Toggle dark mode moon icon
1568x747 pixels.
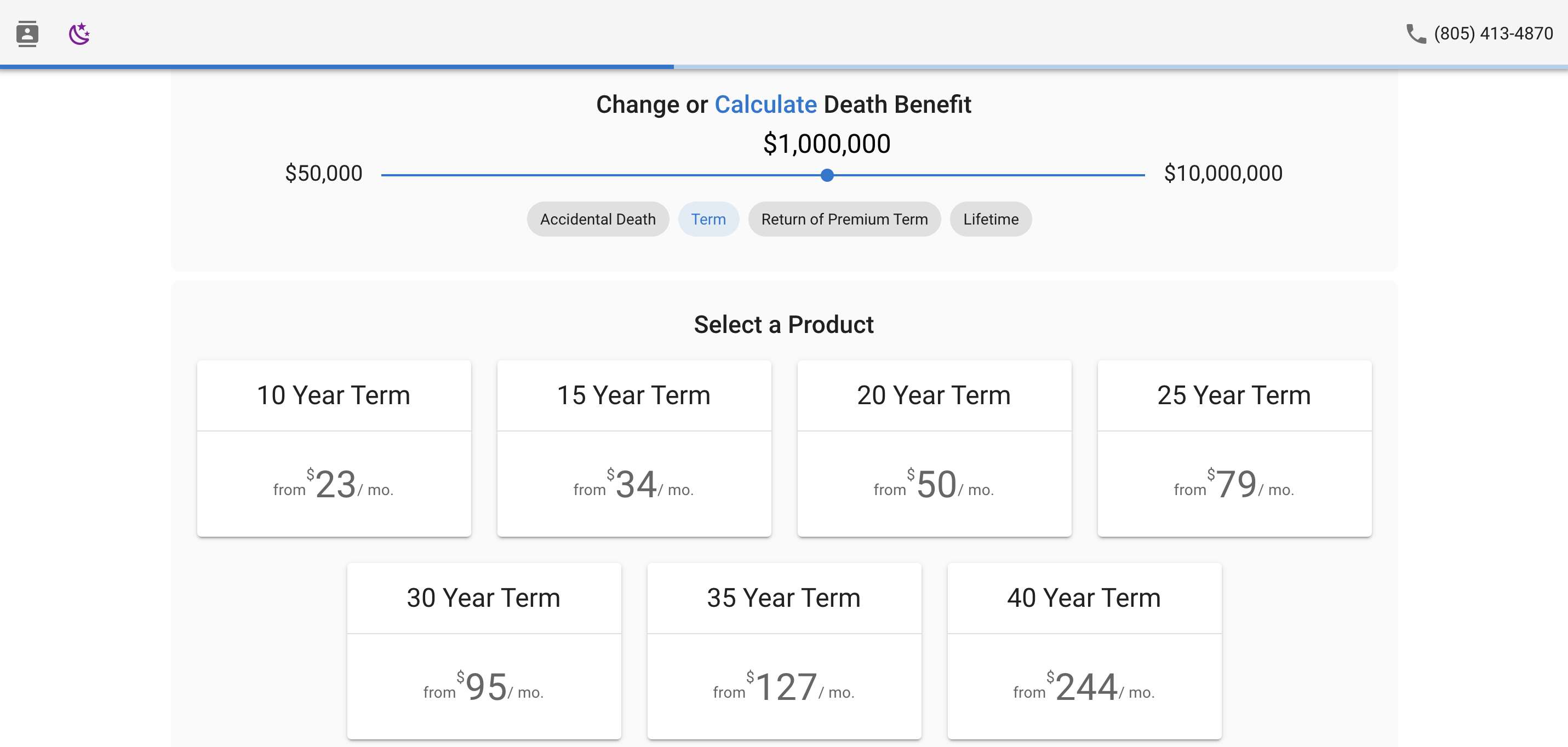pos(79,33)
